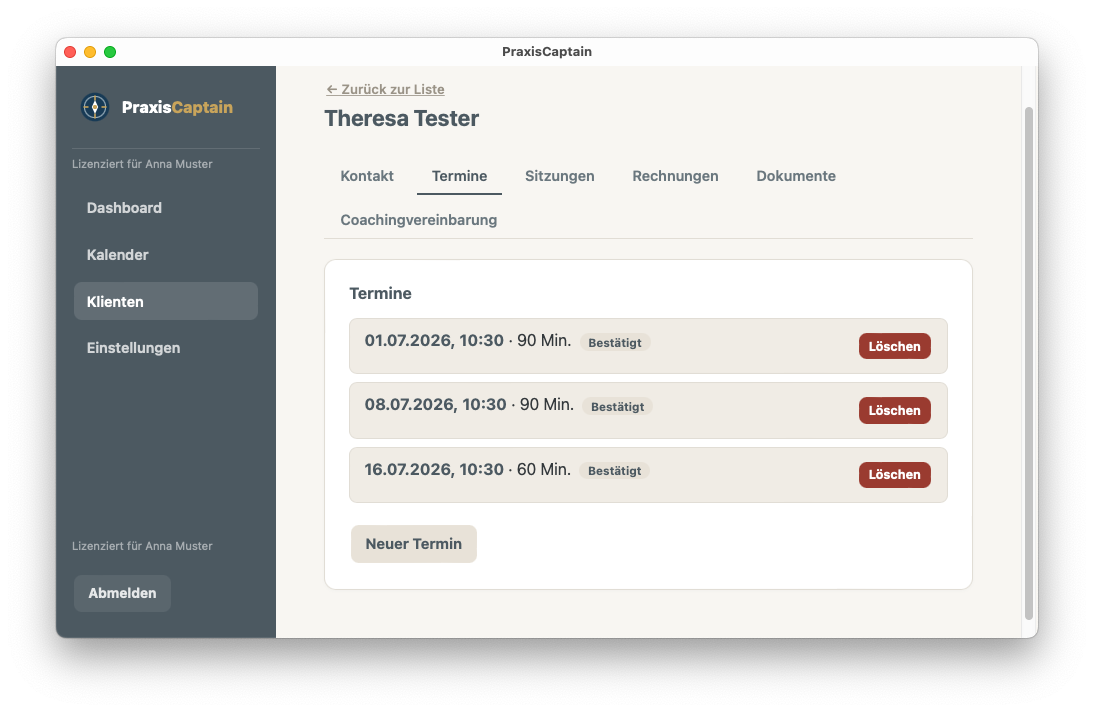Switch to the Sitzungen tab
Screen dimensions: 1094x712
point(560,176)
